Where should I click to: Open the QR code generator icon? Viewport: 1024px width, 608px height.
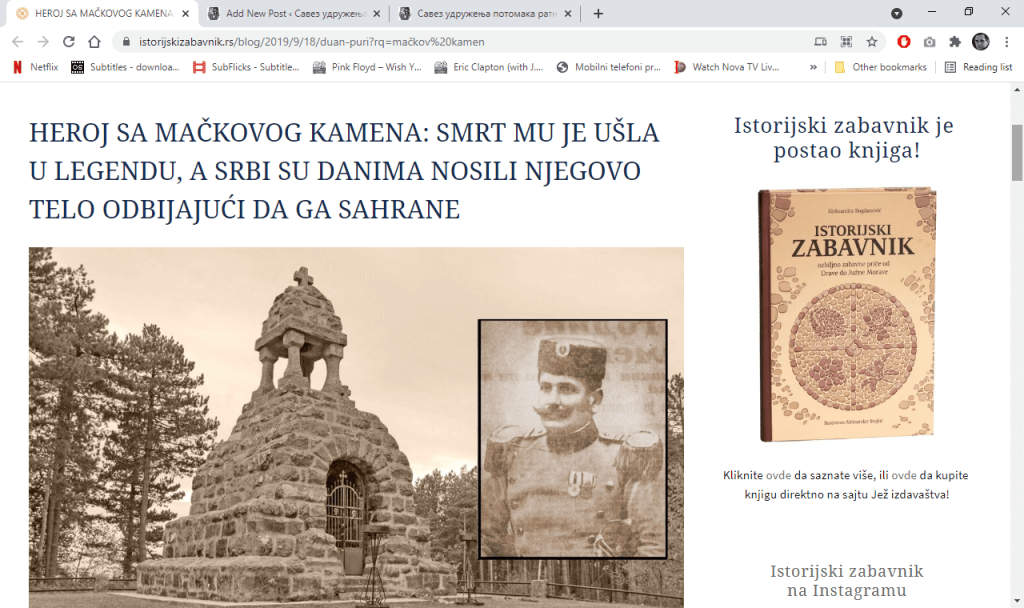click(847, 42)
